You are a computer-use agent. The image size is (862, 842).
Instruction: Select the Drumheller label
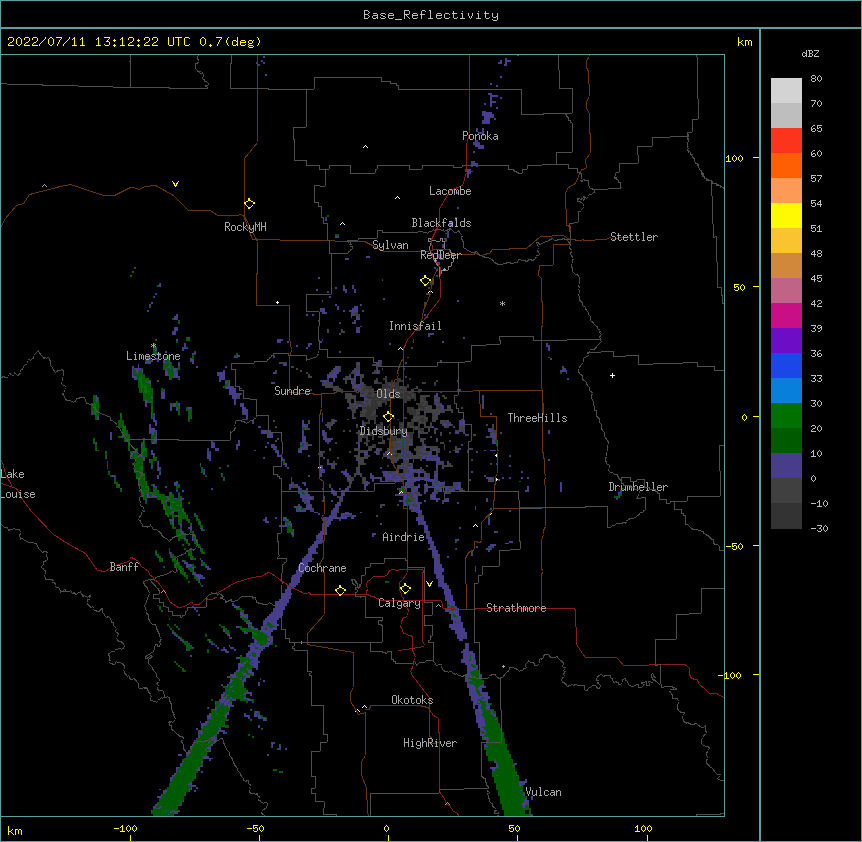click(x=638, y=487)
